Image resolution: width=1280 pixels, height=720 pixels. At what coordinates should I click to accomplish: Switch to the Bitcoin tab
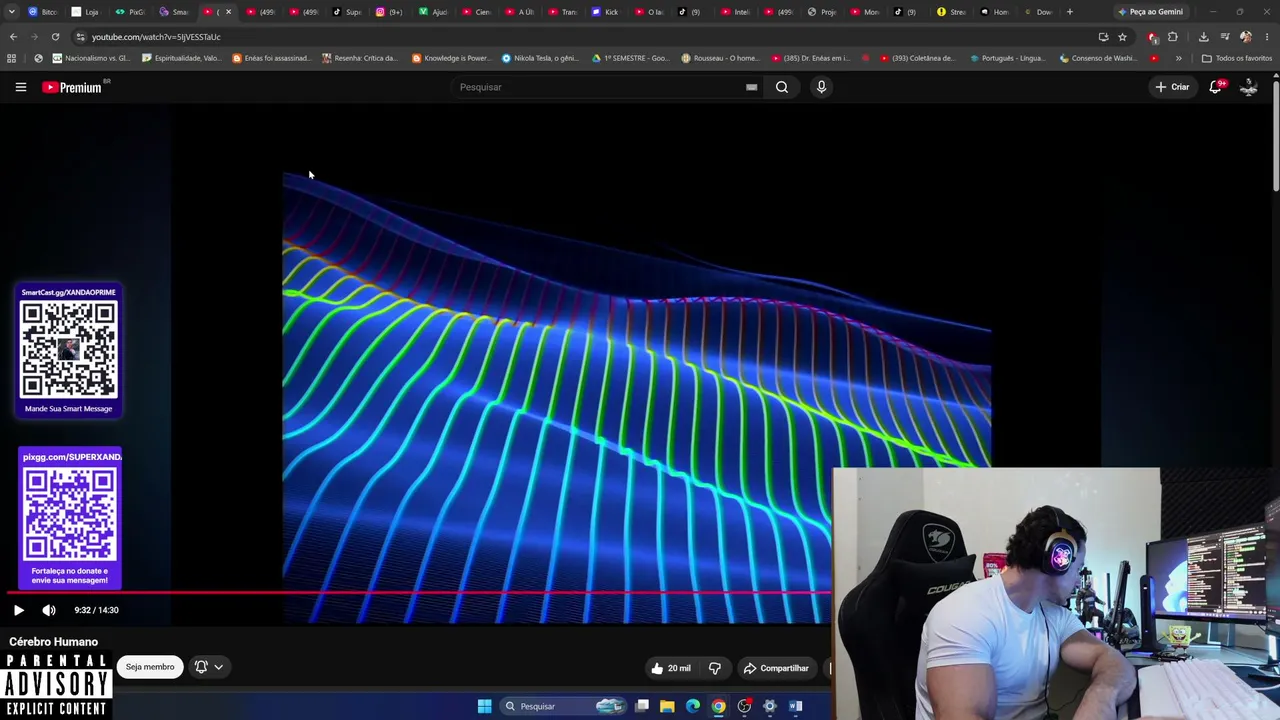(x=44, y=12)
